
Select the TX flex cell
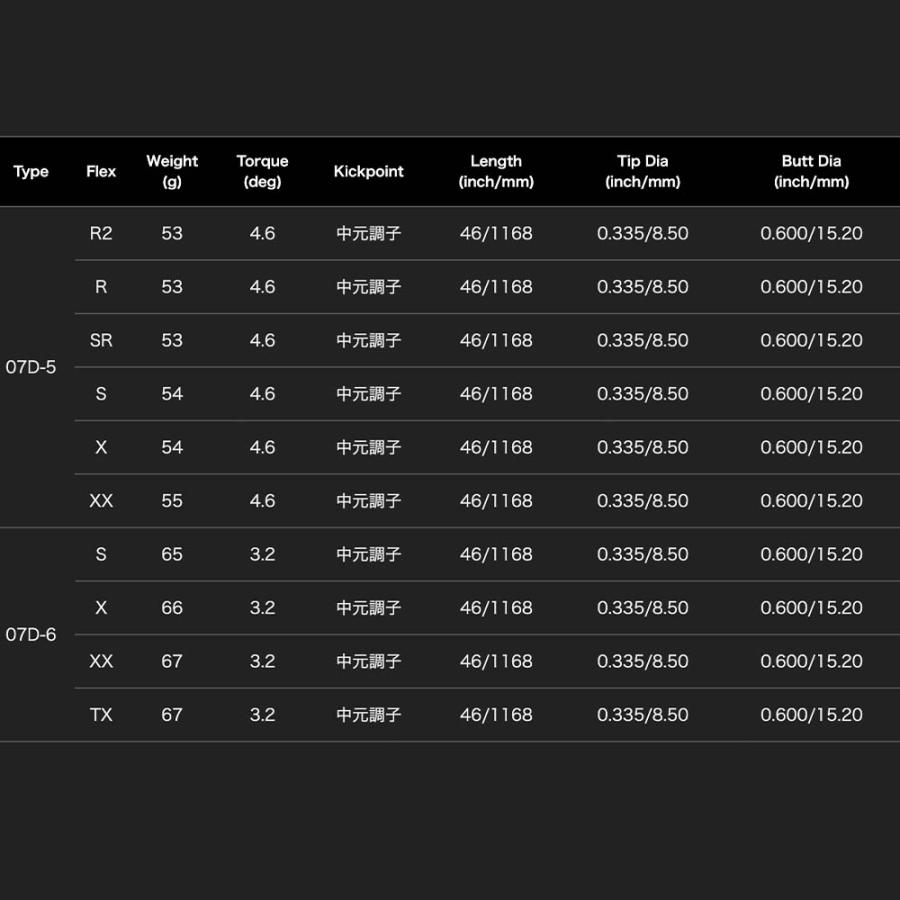101,714
